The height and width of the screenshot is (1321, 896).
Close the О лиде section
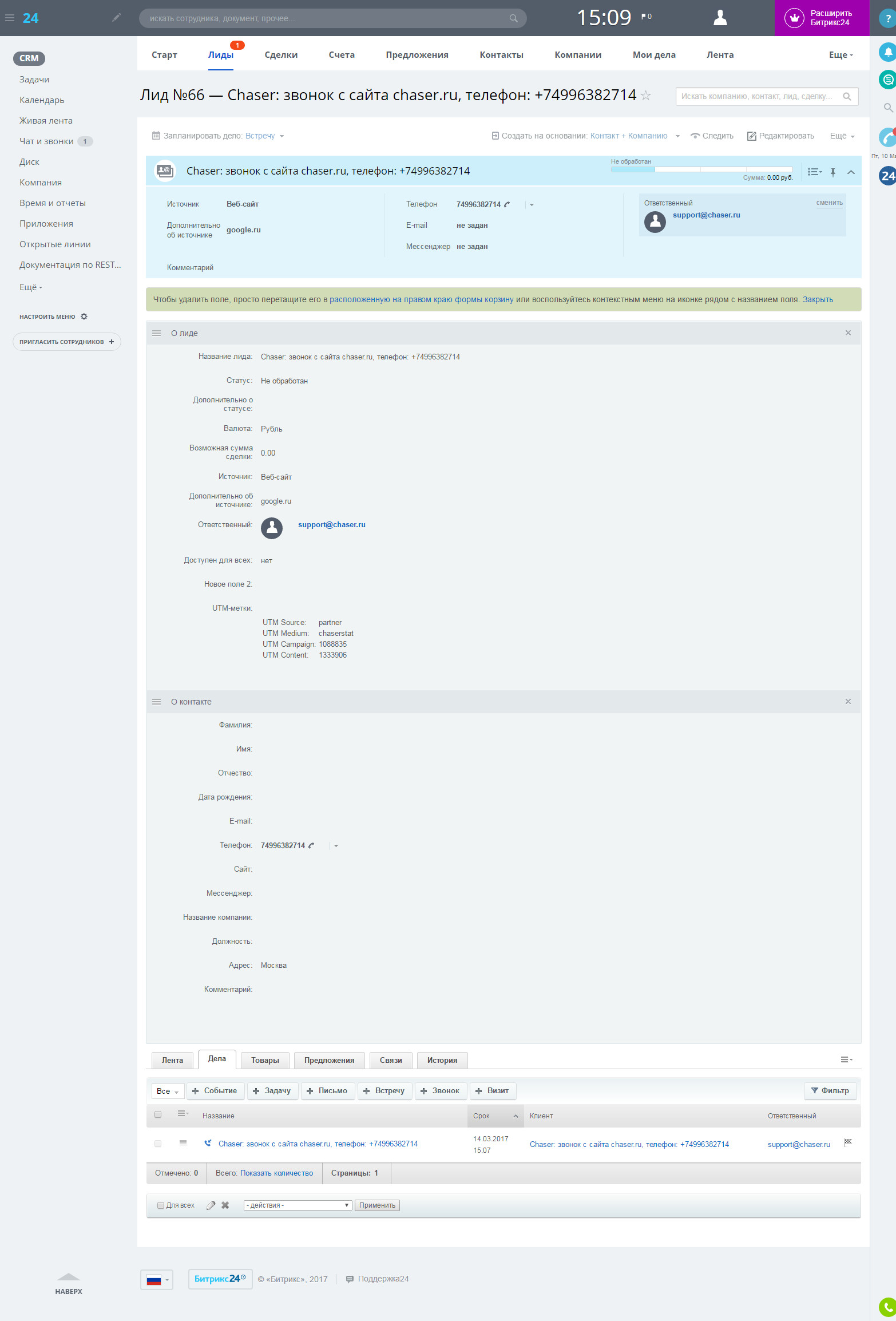coord(848,333)
